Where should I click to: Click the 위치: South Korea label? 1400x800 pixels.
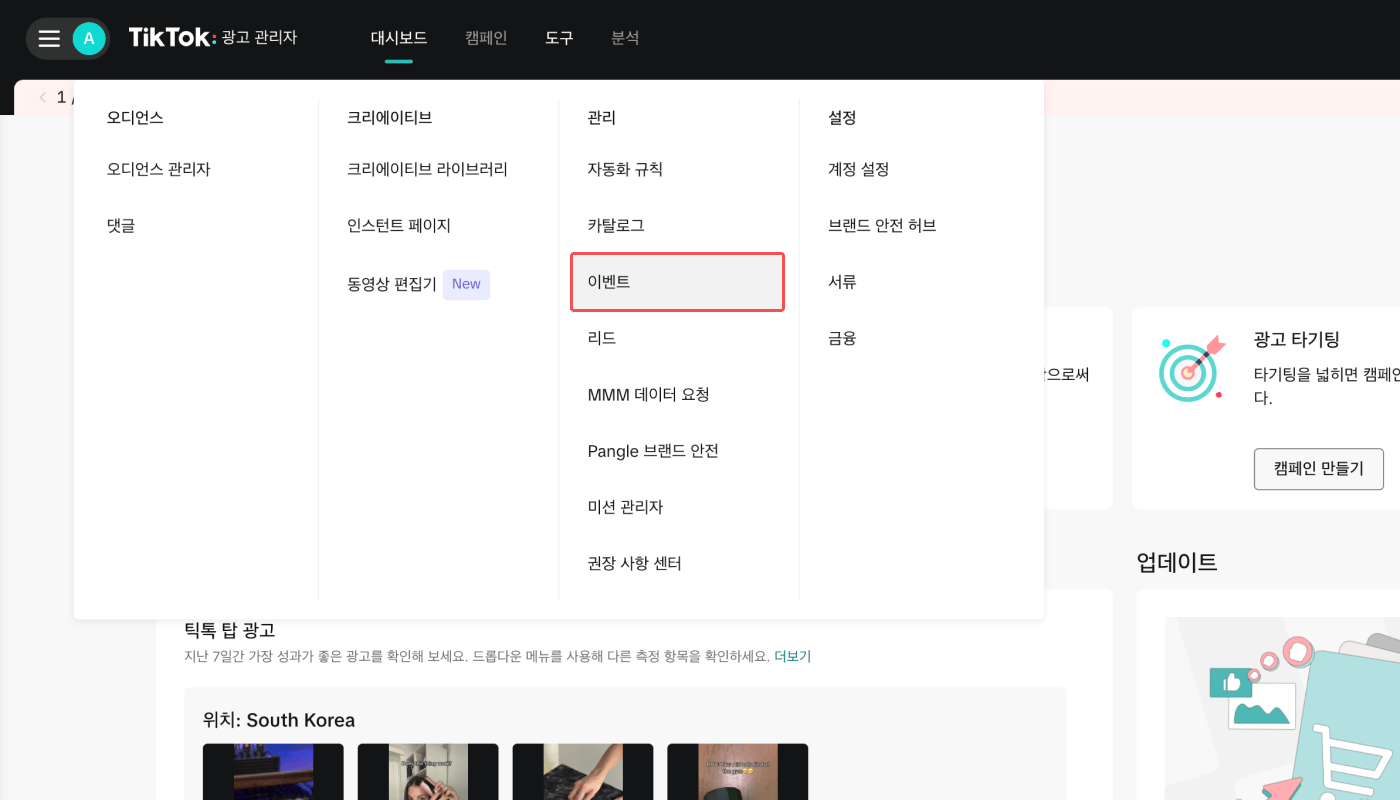point(279,720)
